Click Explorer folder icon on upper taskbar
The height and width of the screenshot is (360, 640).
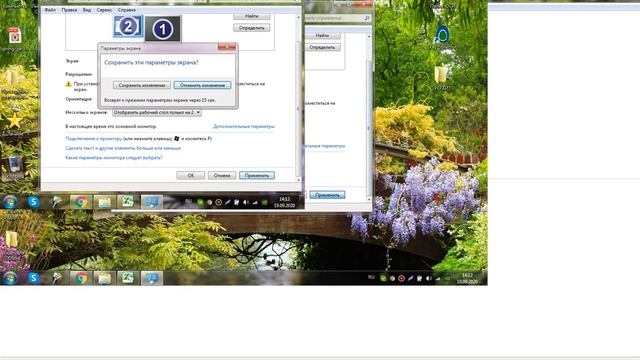pyautogui.click(x=104, y=202)
